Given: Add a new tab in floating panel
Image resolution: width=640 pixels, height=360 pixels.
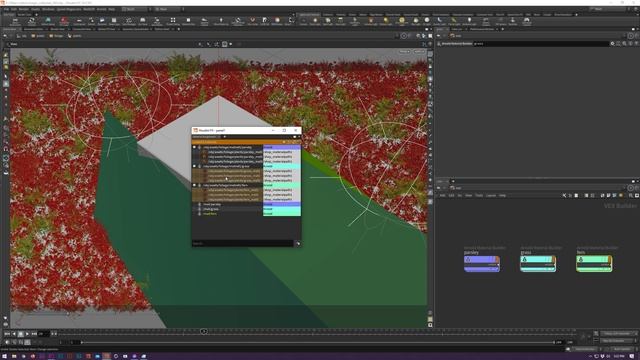Looking at the screenshot, I should click(x=224, y=137).
